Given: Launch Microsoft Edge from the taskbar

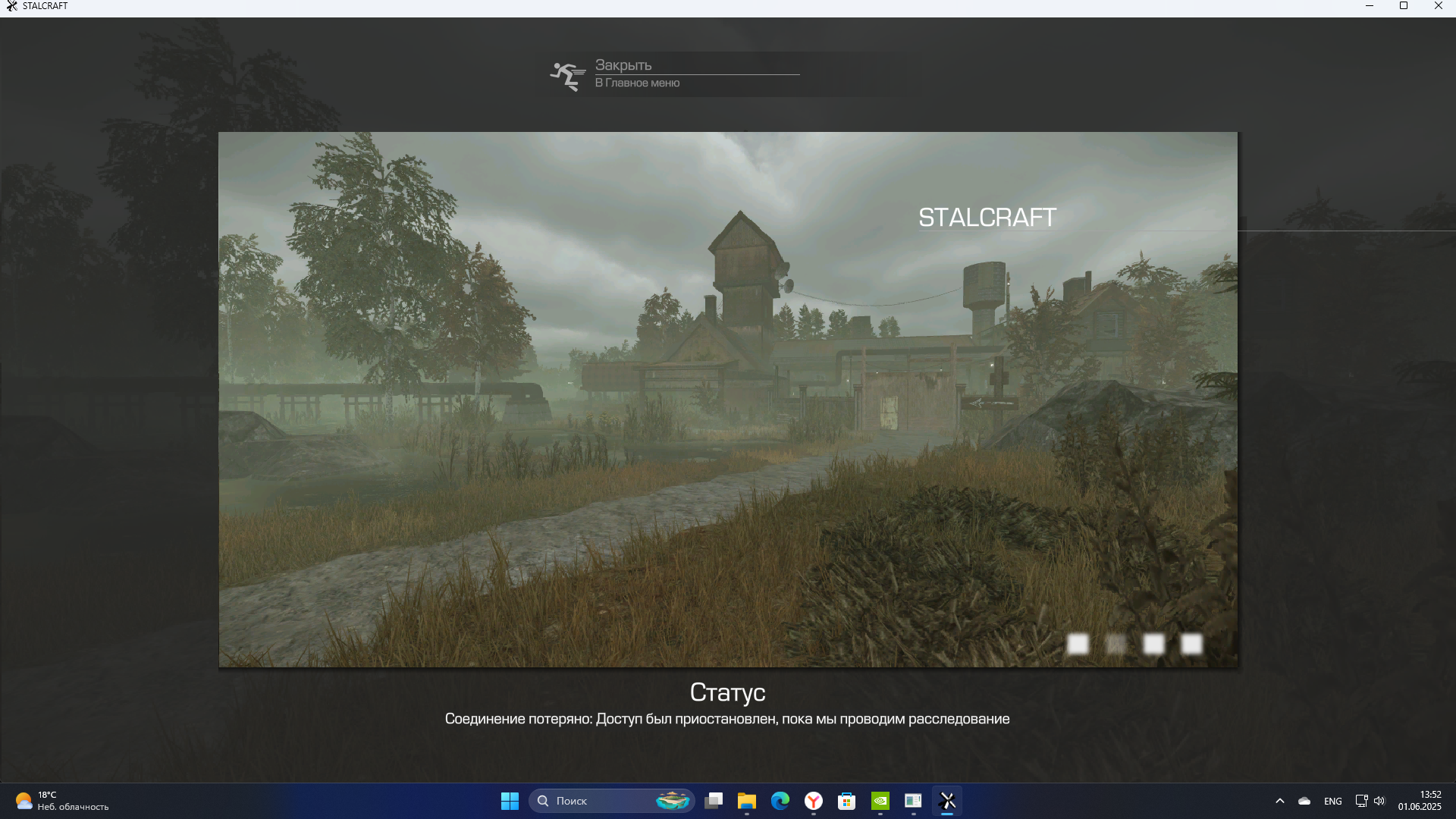Looking at the screenshot, I should click(x=780, y=801).
